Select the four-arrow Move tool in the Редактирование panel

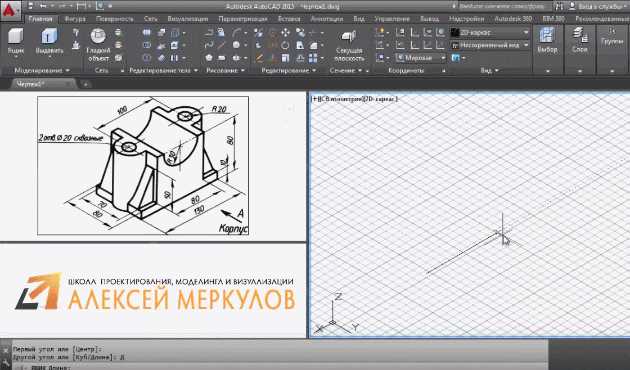click(x=285, y=33)
